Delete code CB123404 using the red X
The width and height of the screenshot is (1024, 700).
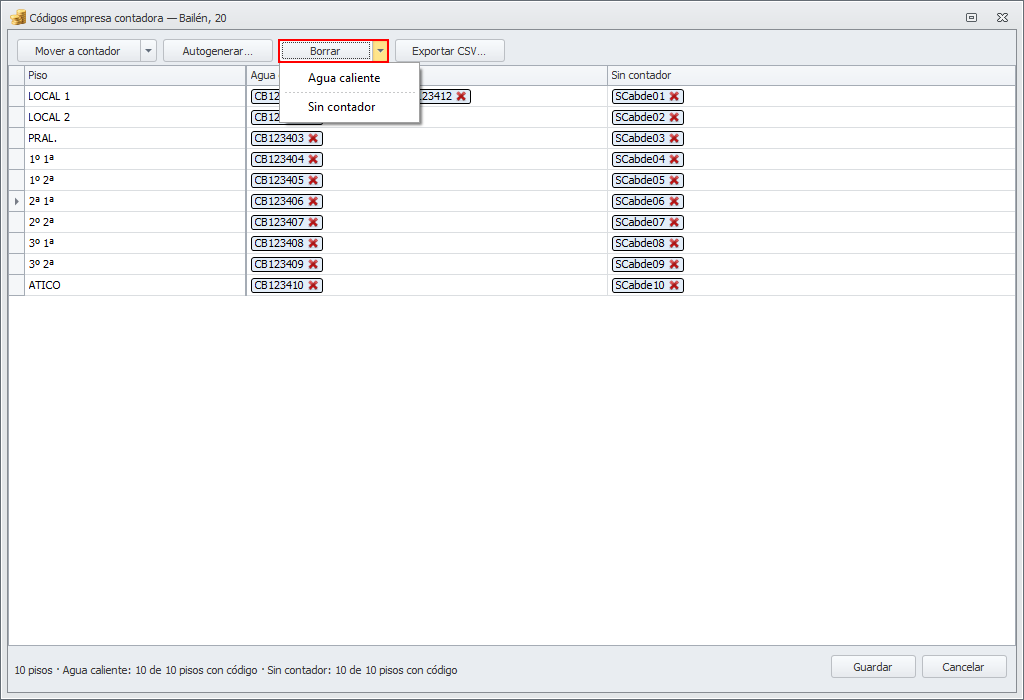313,159
